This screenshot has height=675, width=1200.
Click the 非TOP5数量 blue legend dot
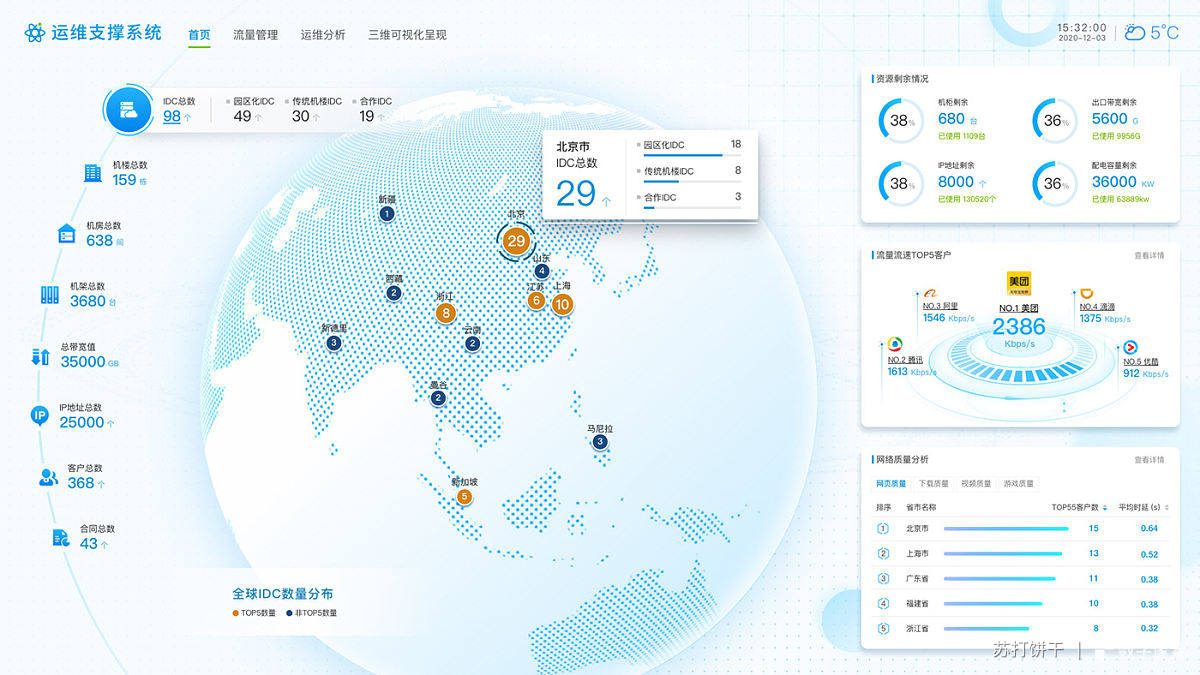click(288, 613)
